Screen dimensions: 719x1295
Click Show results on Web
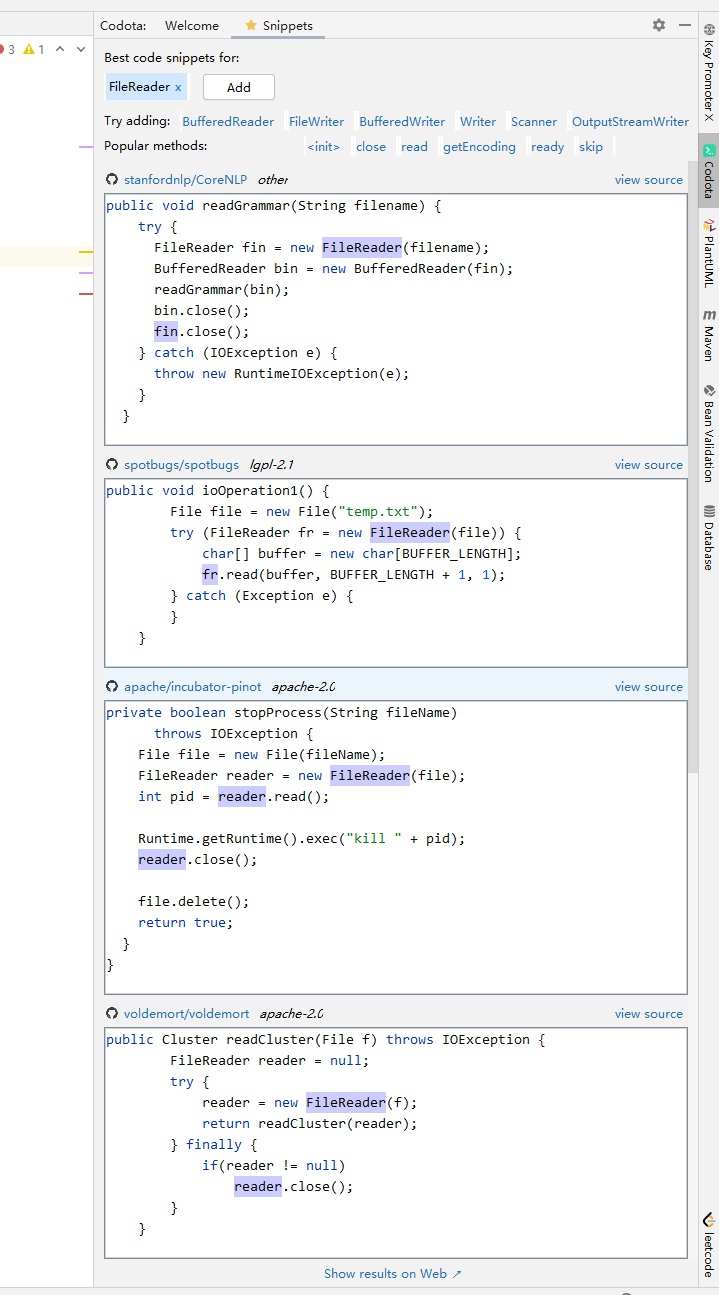pos(392,1274)
